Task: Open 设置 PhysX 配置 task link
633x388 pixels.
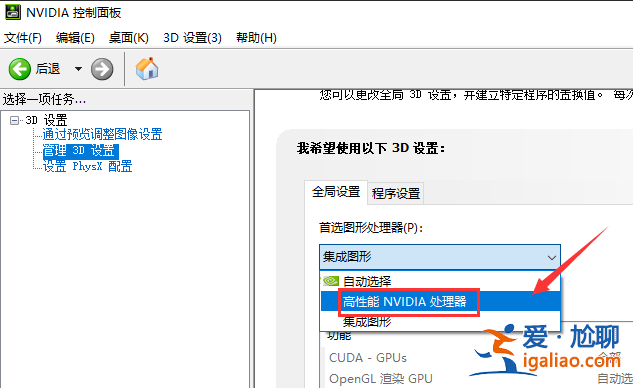Action: (x=88, y=166)
